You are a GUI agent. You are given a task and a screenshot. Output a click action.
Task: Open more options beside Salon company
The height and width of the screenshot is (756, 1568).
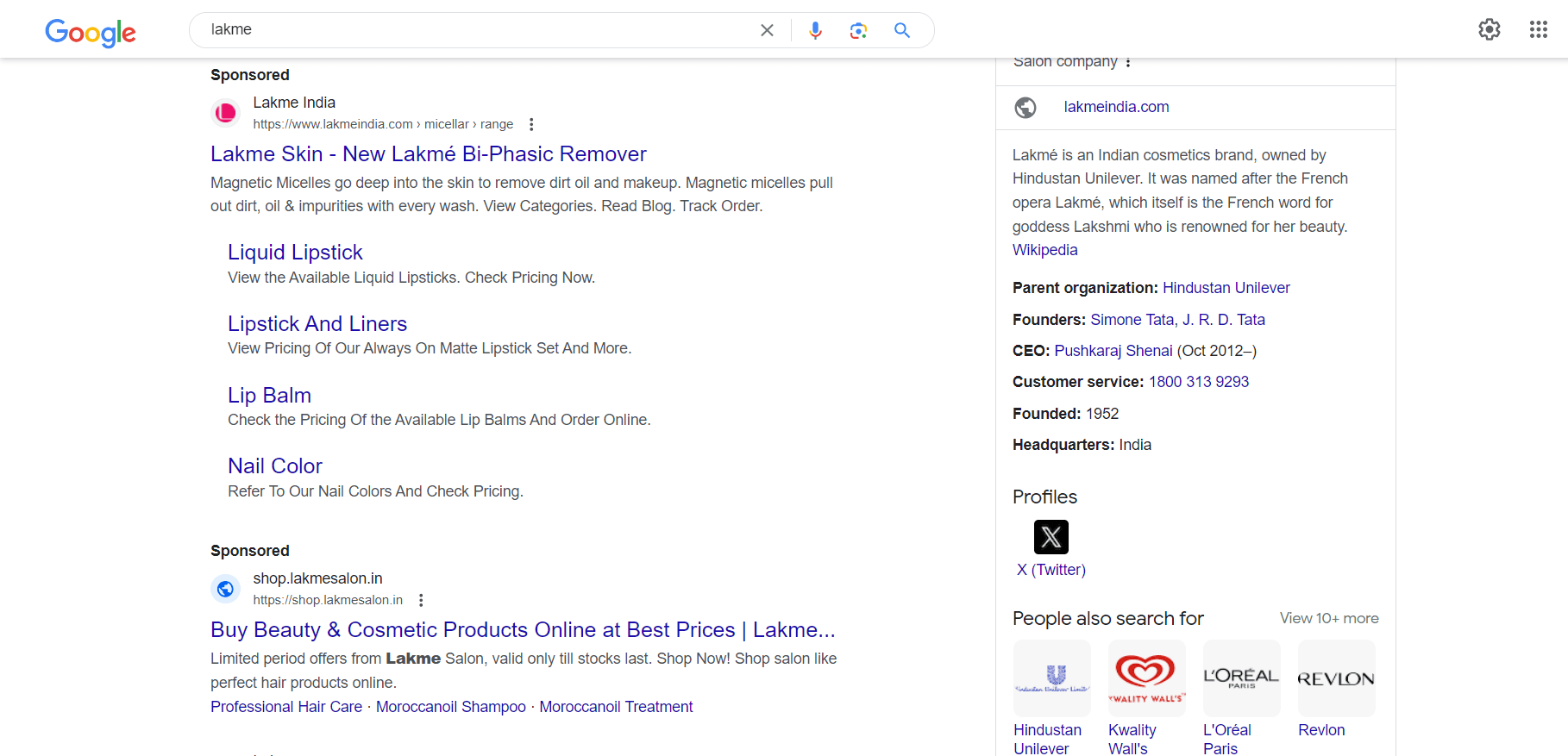click(x=1128, y=62)
